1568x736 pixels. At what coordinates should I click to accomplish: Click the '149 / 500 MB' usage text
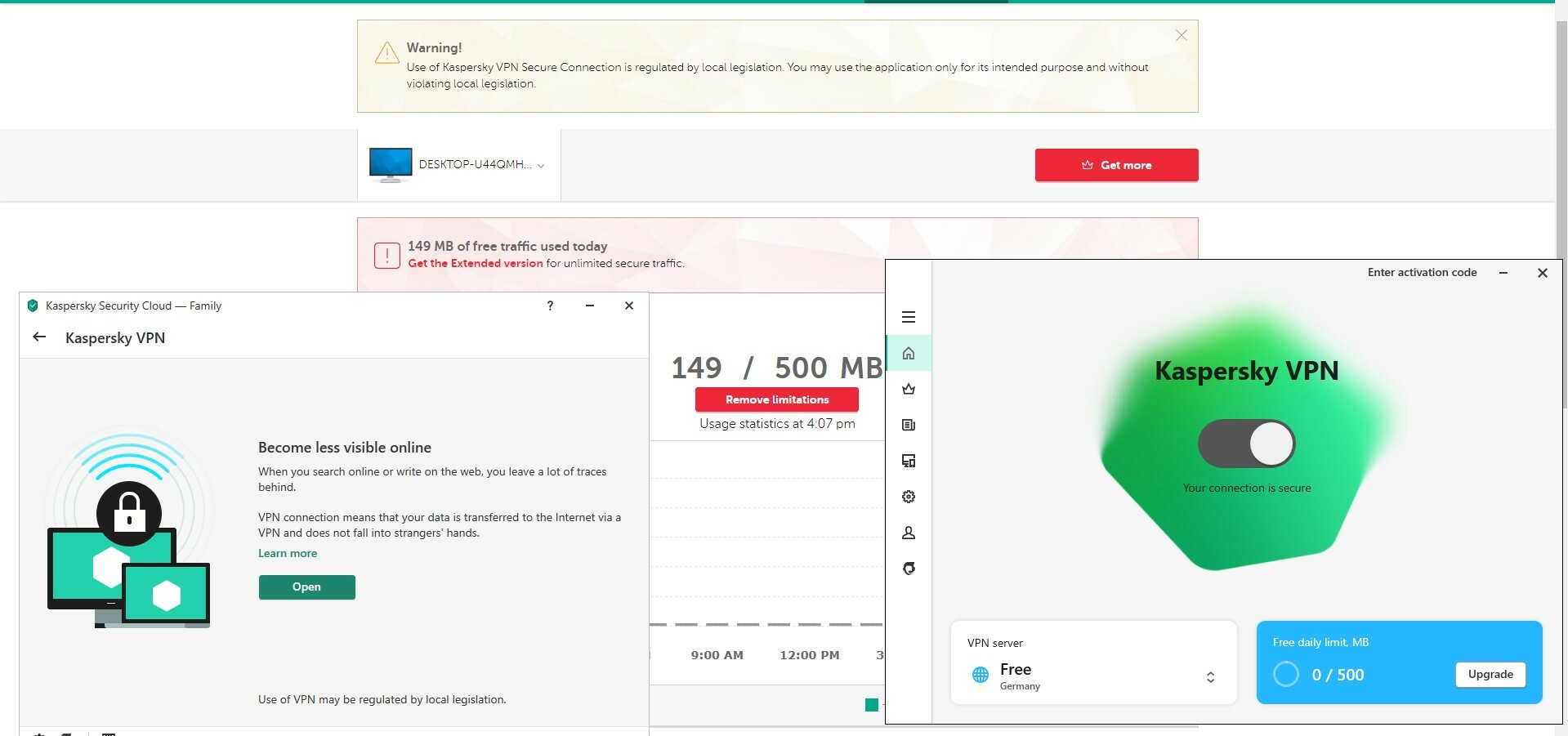click(776, 368)
